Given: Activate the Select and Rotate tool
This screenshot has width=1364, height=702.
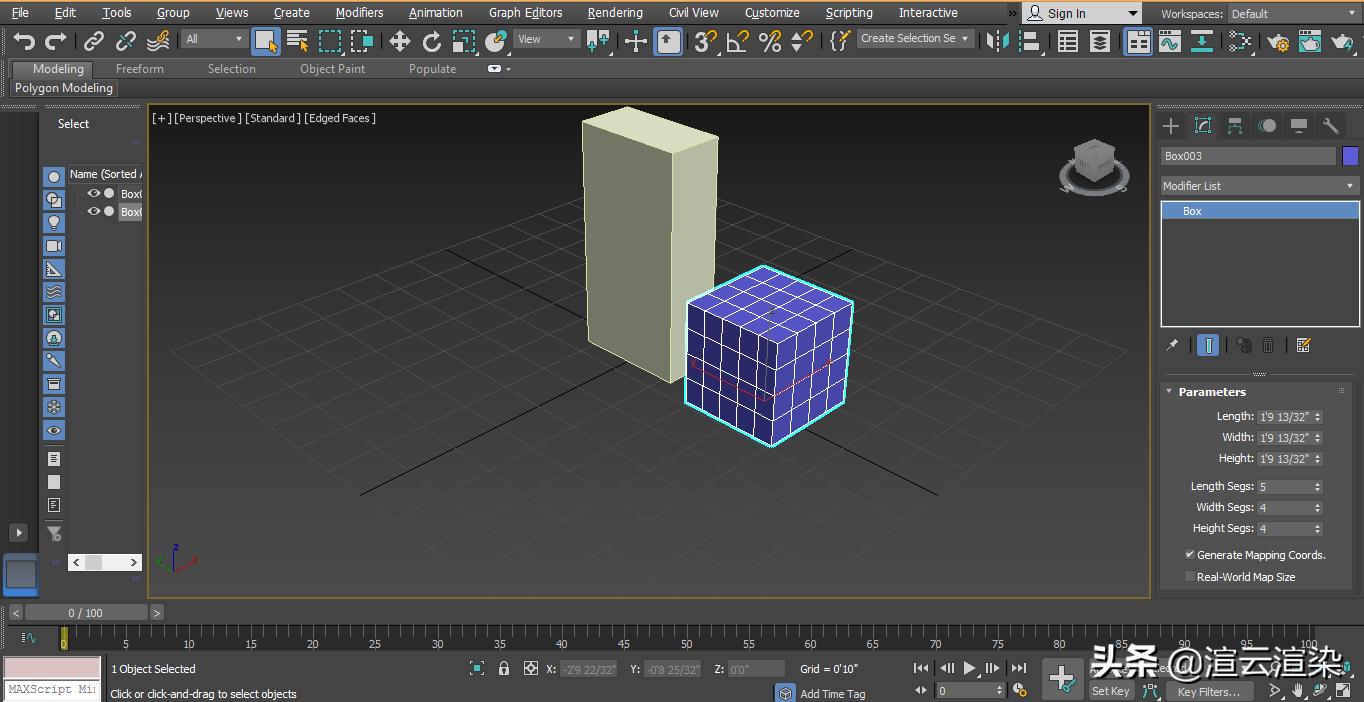Looking at the screenshot, I should 431,40.
